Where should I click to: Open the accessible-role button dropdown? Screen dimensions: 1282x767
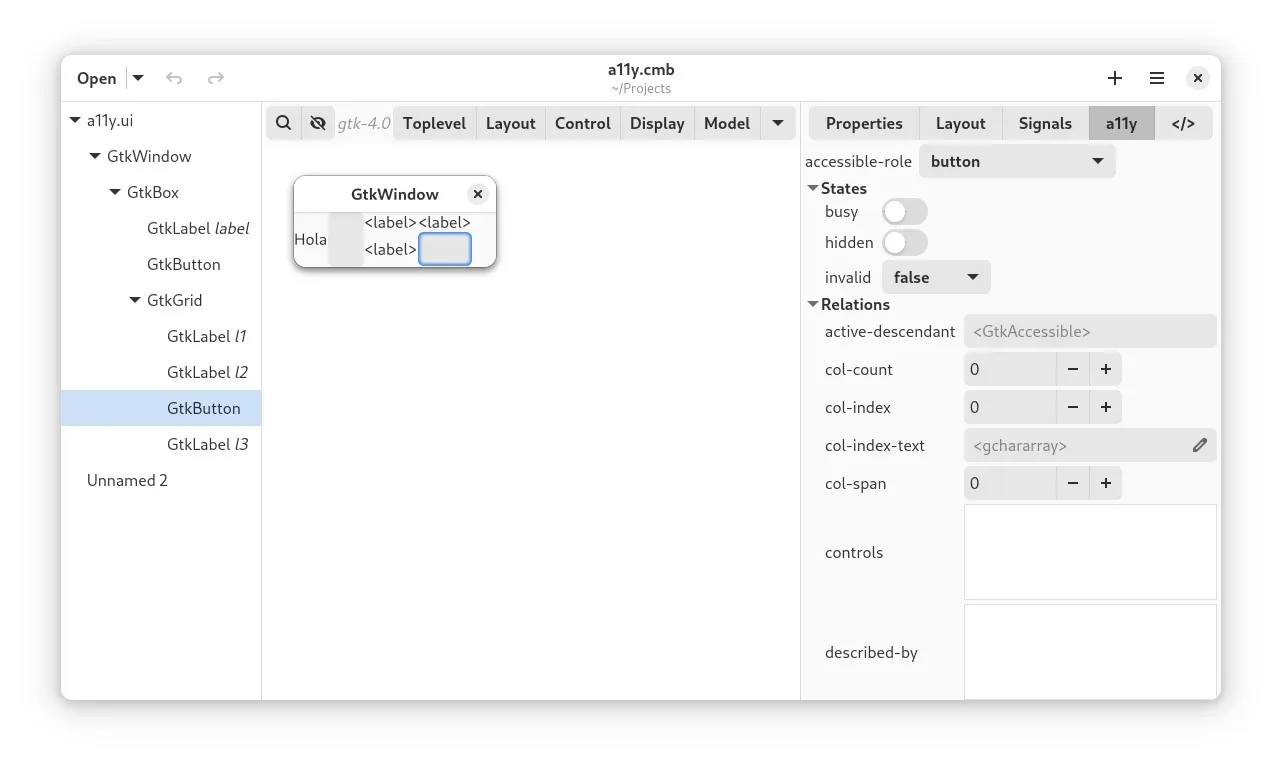tap(1016, 161)
